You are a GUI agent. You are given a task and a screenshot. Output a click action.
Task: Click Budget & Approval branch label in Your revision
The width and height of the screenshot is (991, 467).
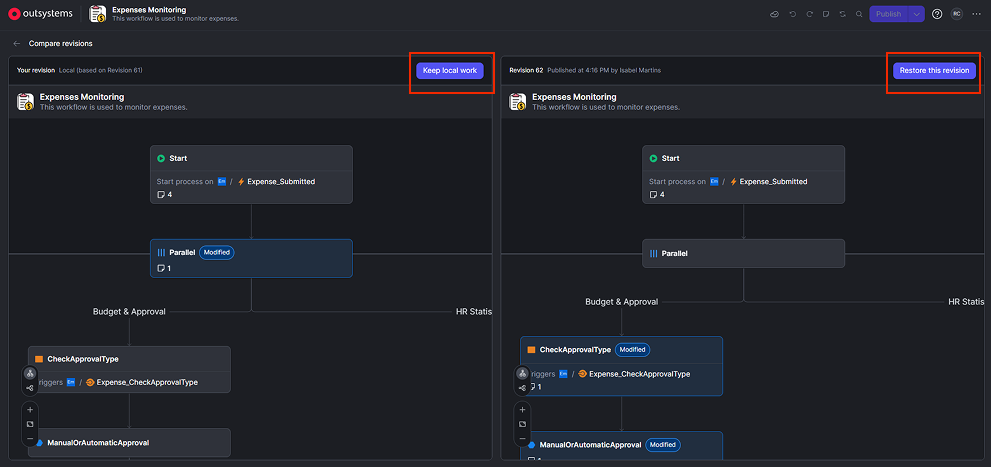tap(129, 312)
